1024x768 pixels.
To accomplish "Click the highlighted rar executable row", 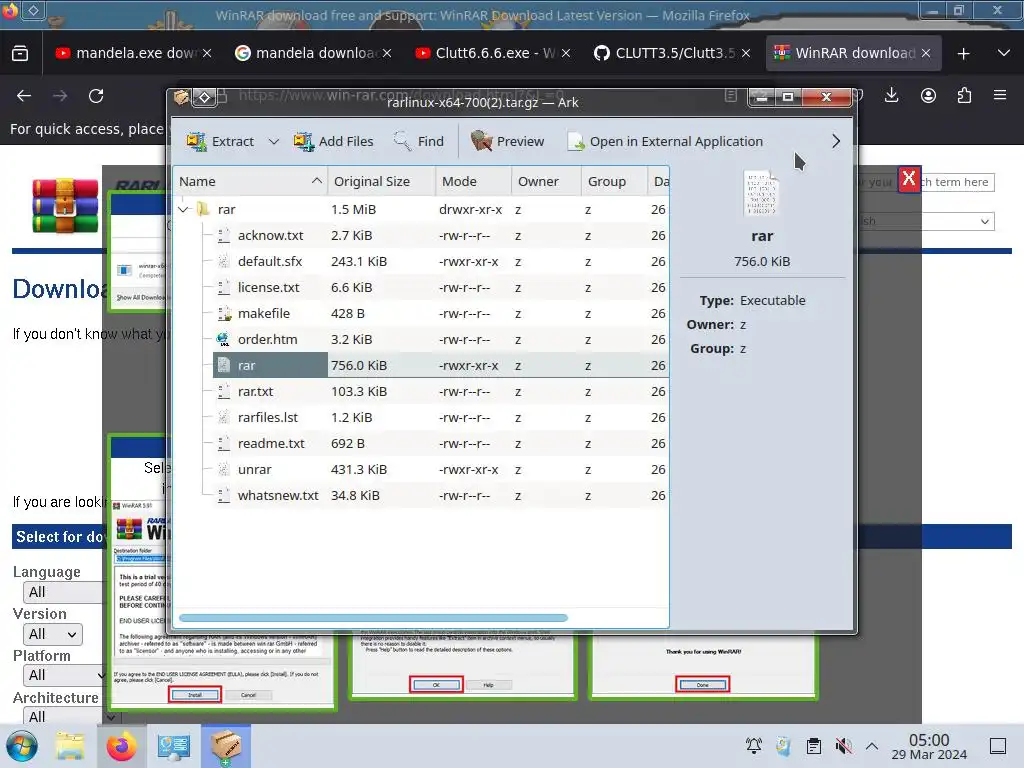I will [x=441, y=366].
